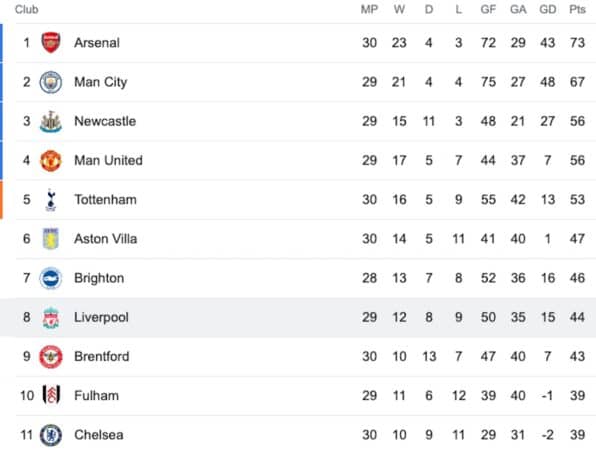596x450 pixels.
Task: Select Arsenal's 73 points value
Action: click(577, 43)
